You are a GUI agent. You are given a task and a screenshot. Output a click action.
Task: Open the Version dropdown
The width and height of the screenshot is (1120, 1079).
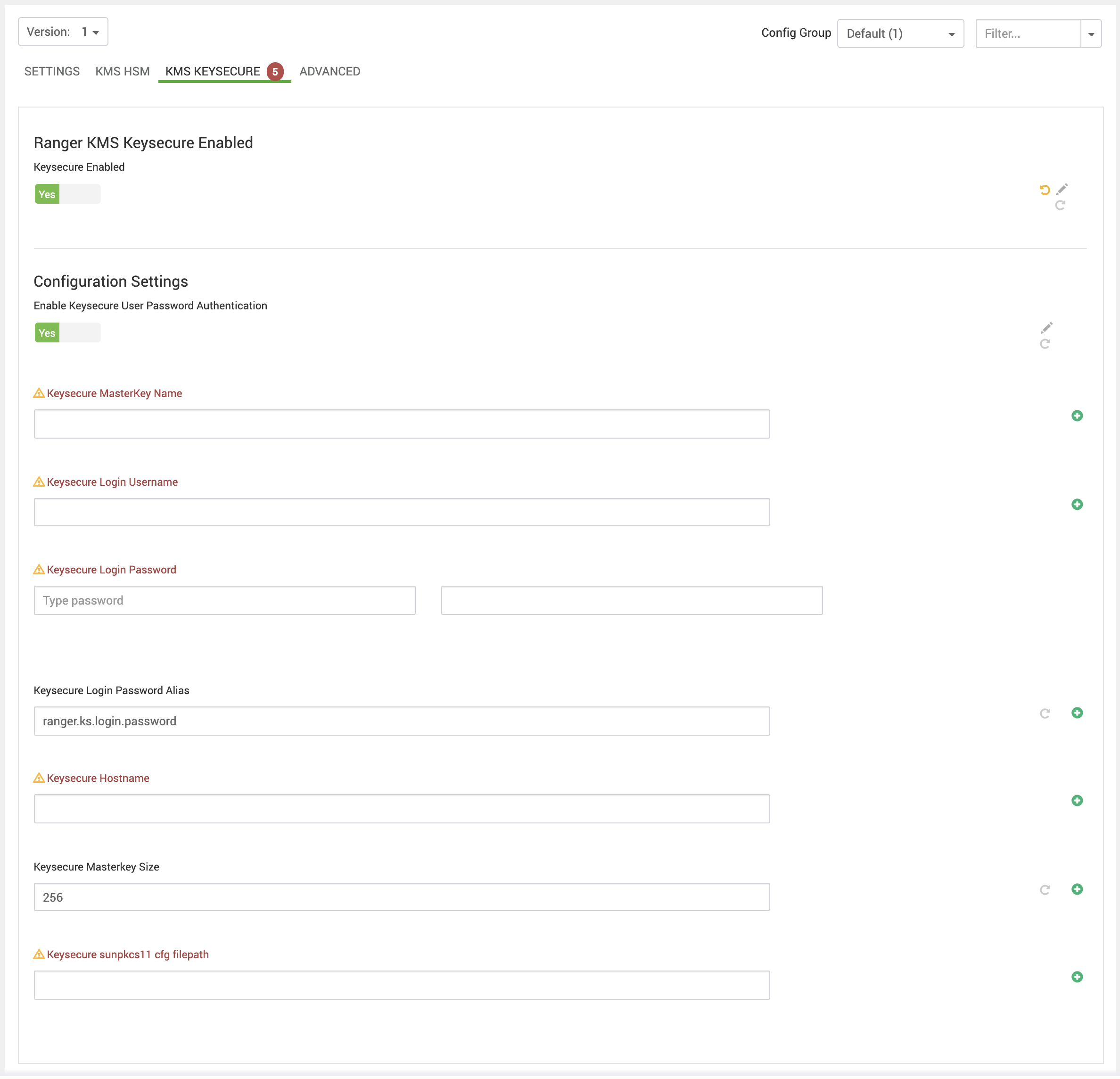point(63,32)
